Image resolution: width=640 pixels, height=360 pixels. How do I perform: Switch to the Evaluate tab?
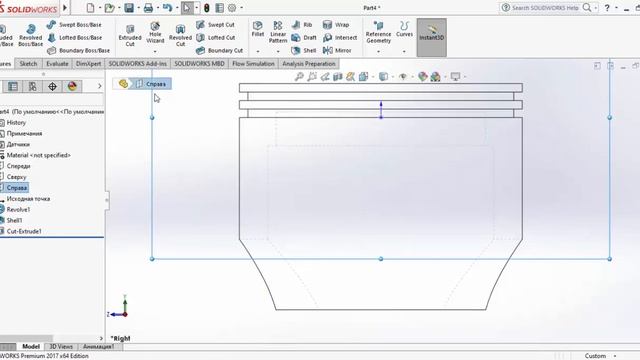point(57,64)
